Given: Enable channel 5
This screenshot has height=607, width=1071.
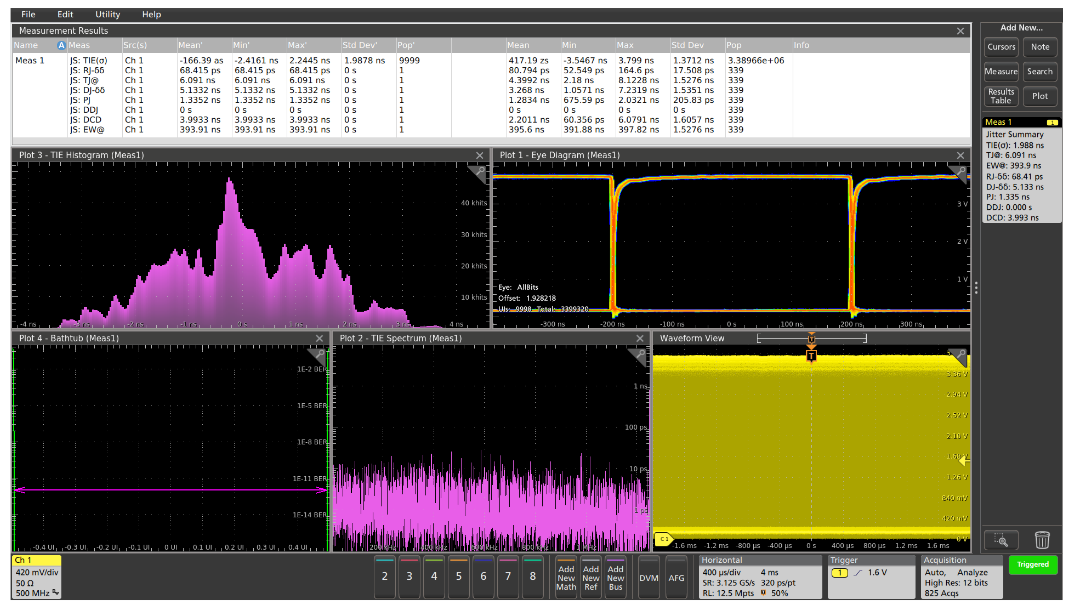Looking at the screenshot, I should [461, 576].
